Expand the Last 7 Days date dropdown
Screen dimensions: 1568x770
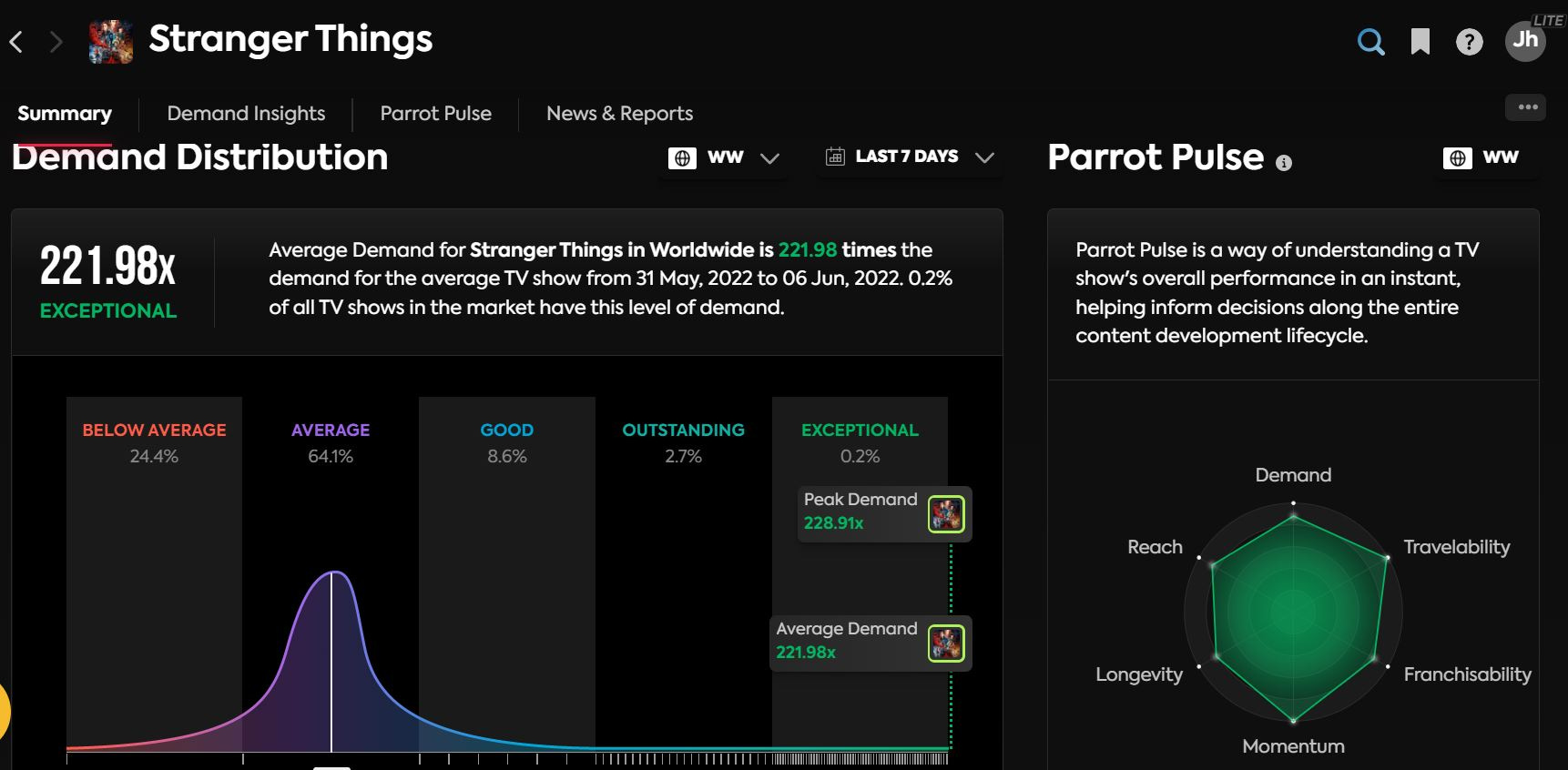coord(909,157)
